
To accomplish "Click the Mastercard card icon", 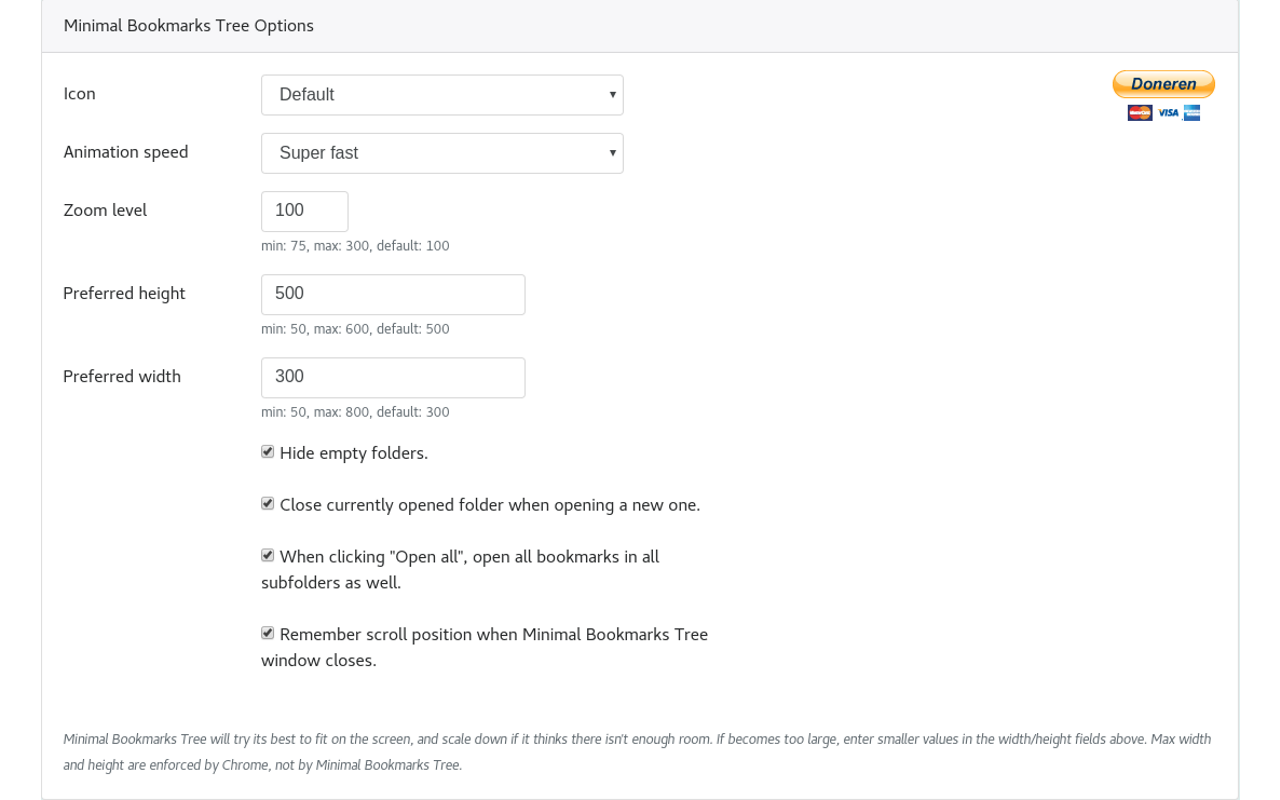I will (x=1140, y=113).
